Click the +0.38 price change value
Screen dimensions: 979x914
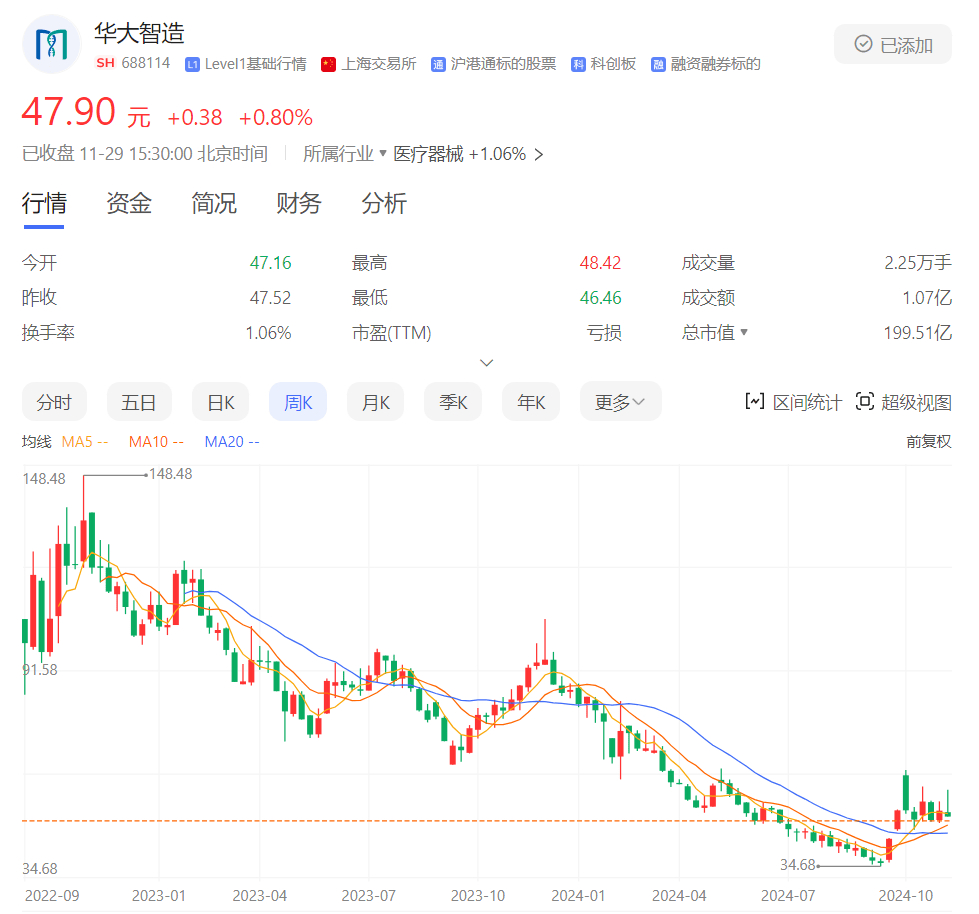click(x=195, y=117)
